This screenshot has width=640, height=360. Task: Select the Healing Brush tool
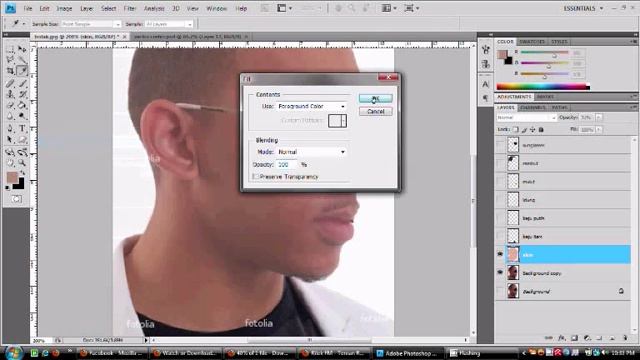click(10, 84)
